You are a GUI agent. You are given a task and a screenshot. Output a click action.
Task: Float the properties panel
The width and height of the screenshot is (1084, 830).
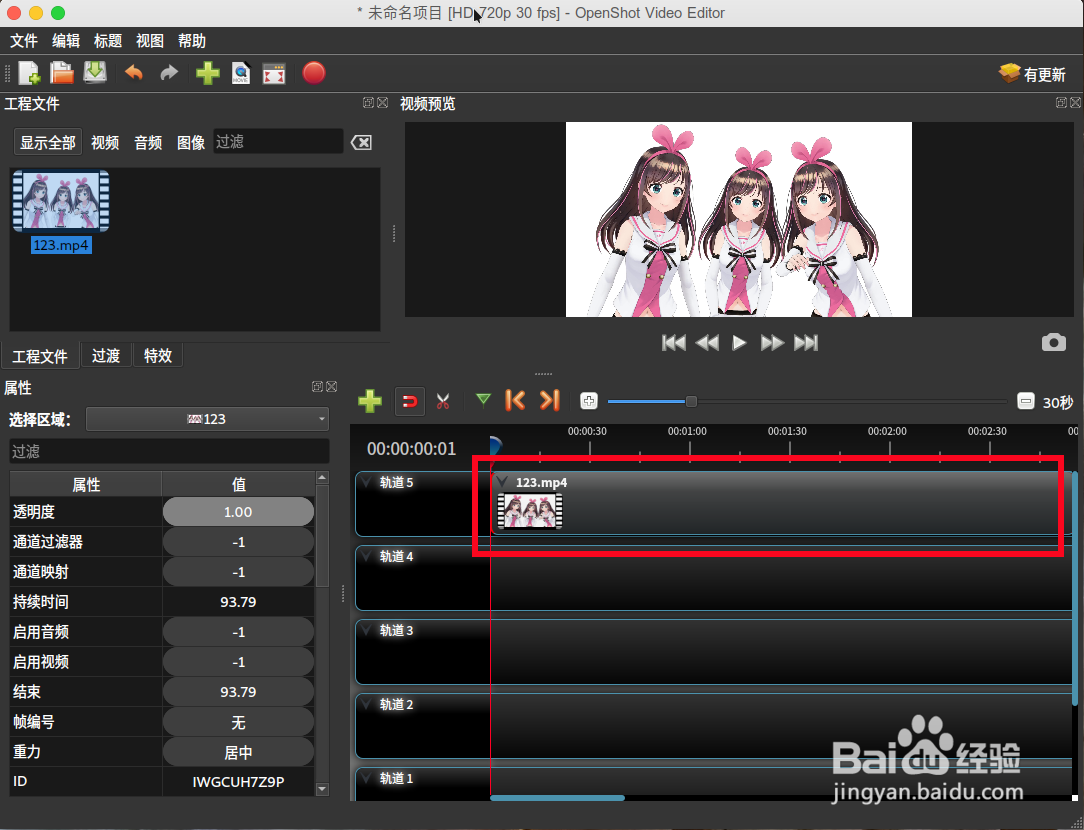317,386
